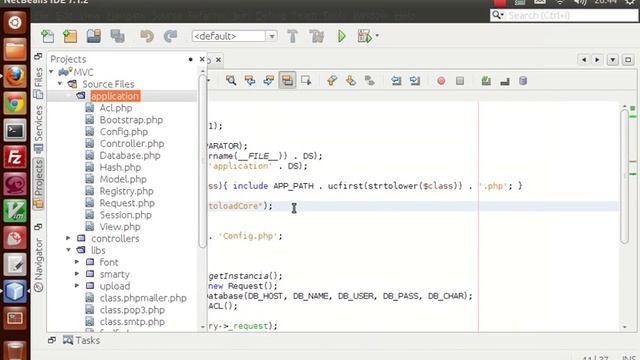The width and height of the screenshot is (640, 360).
Task: Select View.php in the Projects tree
Action: (120, 226)
